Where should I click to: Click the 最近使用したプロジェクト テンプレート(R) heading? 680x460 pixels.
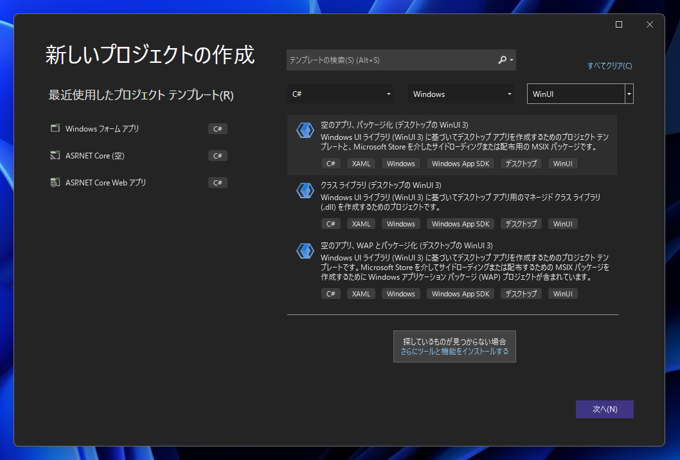[x=141, y=95]
